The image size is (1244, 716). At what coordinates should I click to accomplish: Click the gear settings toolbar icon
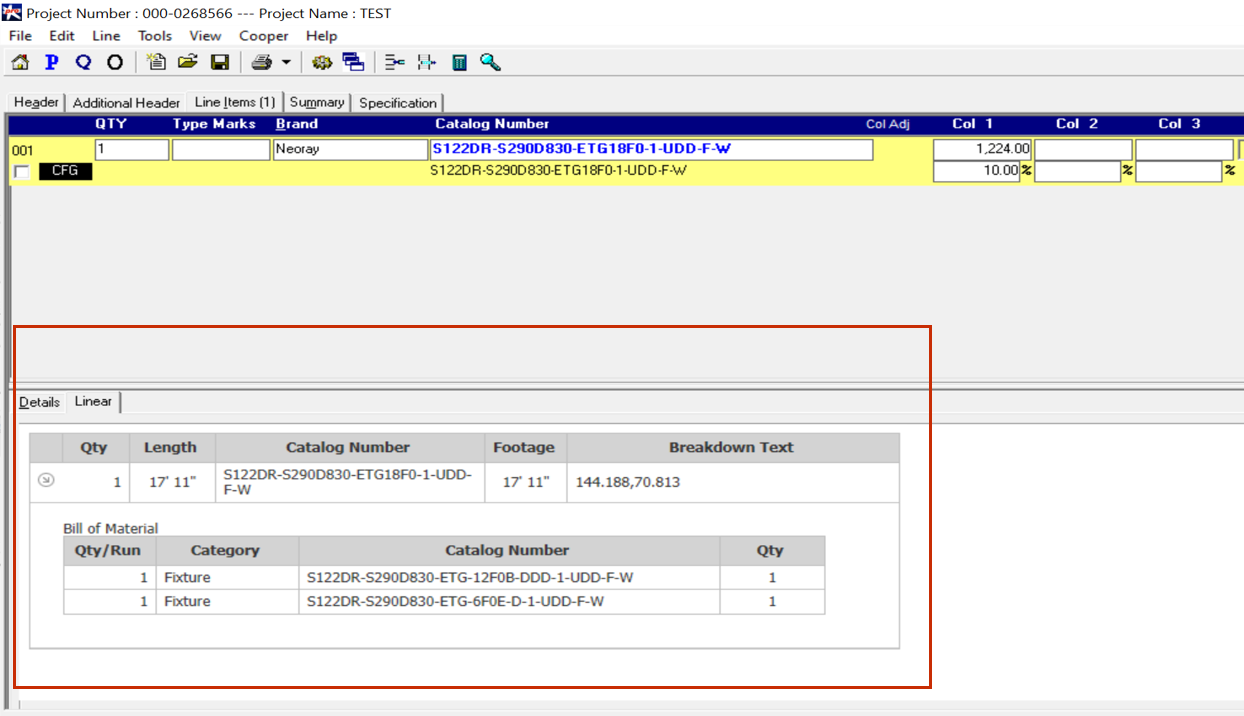click(x=322, y=62)
